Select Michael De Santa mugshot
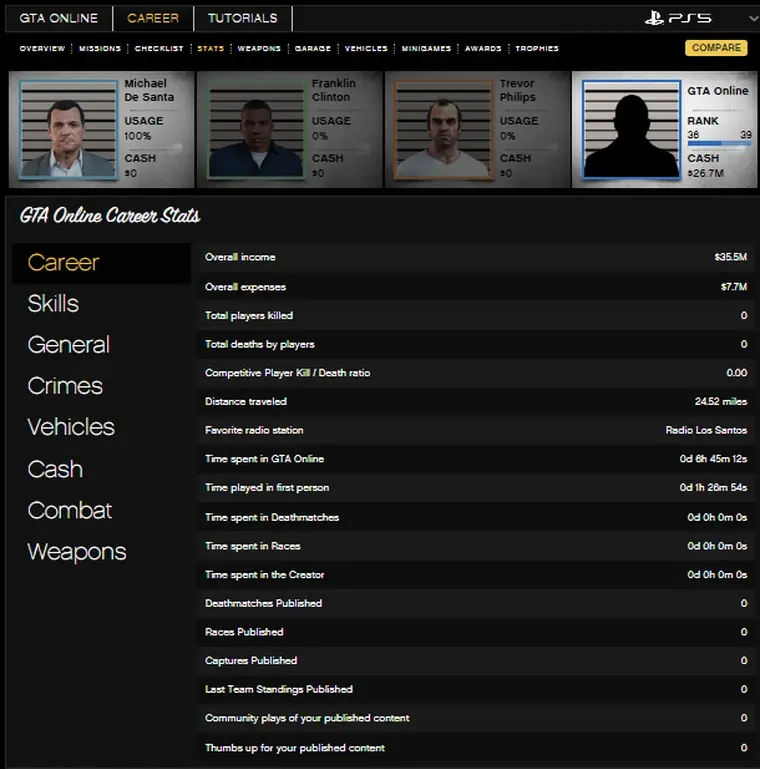The image size is (760, 769). click(68, 129)
